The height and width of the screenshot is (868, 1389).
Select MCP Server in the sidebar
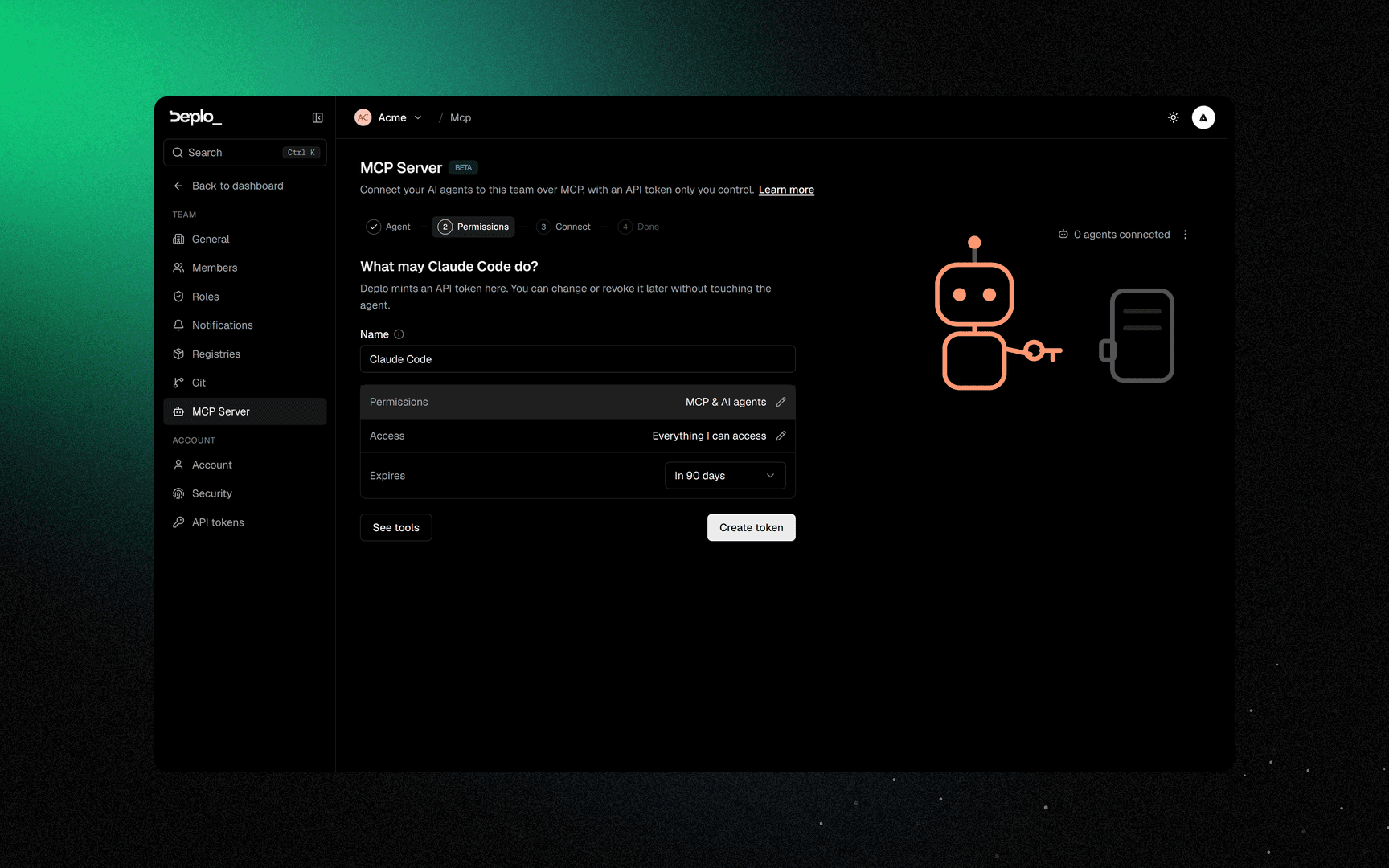[x=245, y=411]
